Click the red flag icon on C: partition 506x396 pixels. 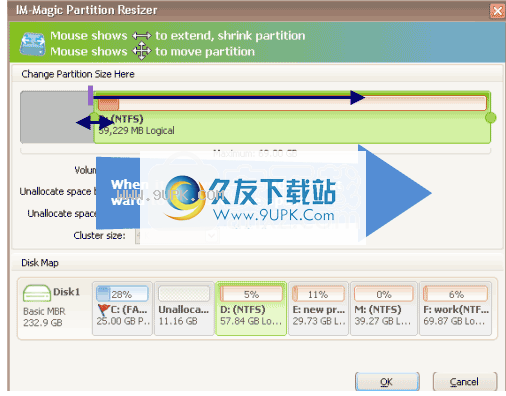pos(103,310)
